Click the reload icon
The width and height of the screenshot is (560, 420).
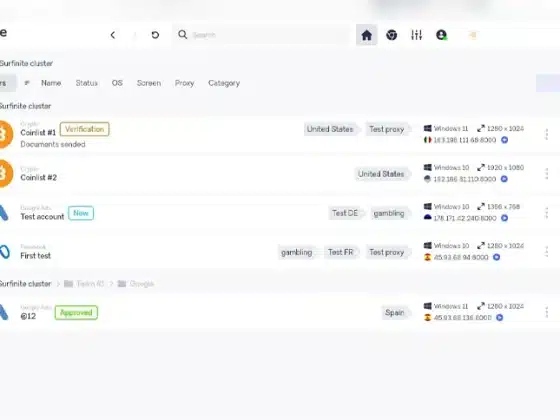(x=155, y=35)
